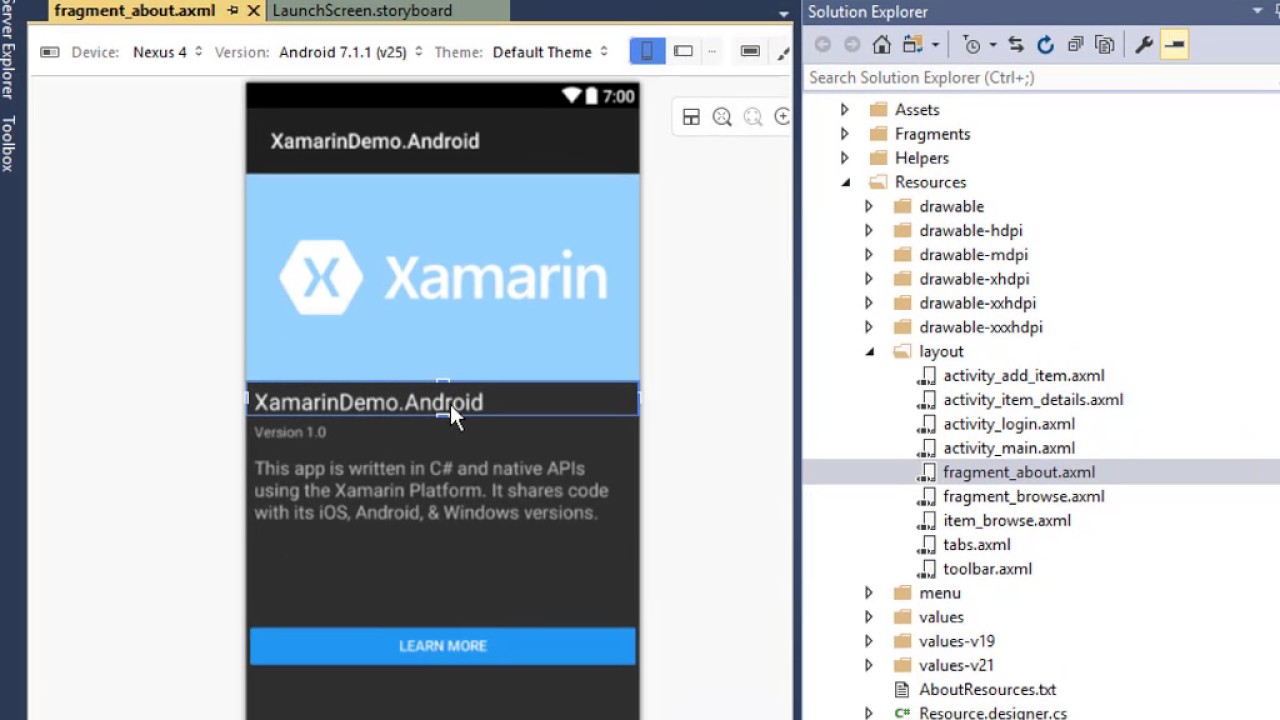Image resolution: width=1280 pixels, height=720 pixels.
Task: Click the XamarinDemo.Android action bar title
Action: (x=375, y=141)
